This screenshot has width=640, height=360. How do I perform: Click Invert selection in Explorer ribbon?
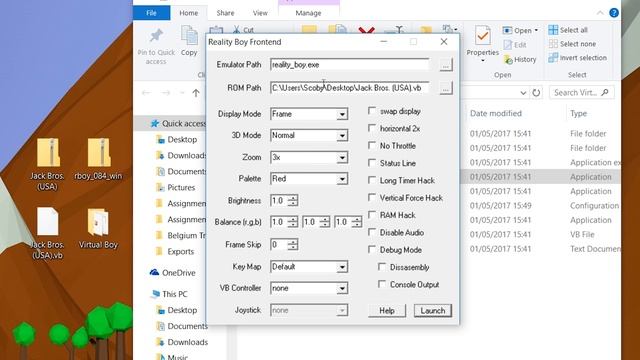pyautogui.click(x=577, y=58)
